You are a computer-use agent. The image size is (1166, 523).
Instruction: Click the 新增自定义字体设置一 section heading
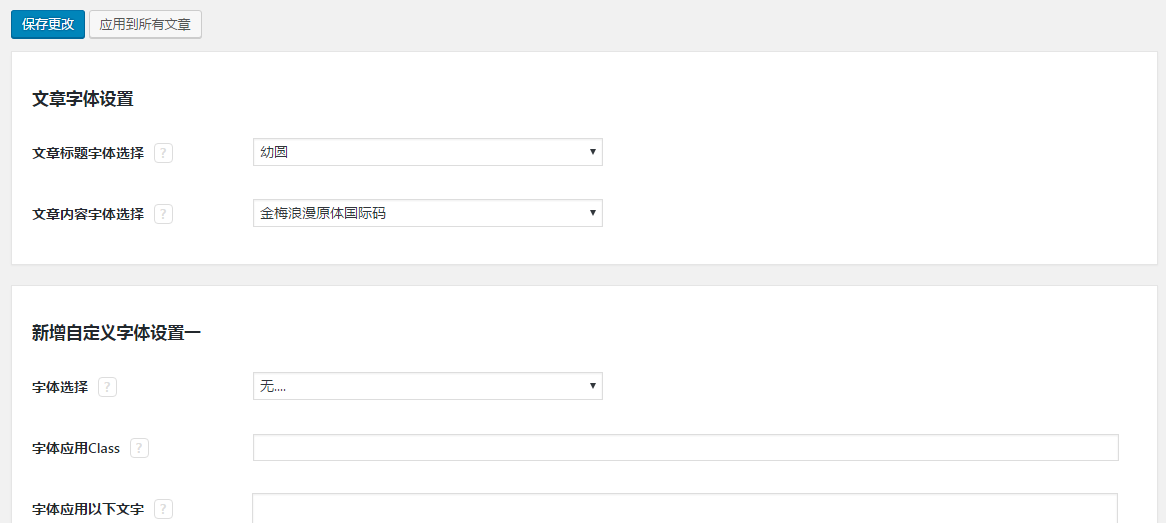coord(117,333)
